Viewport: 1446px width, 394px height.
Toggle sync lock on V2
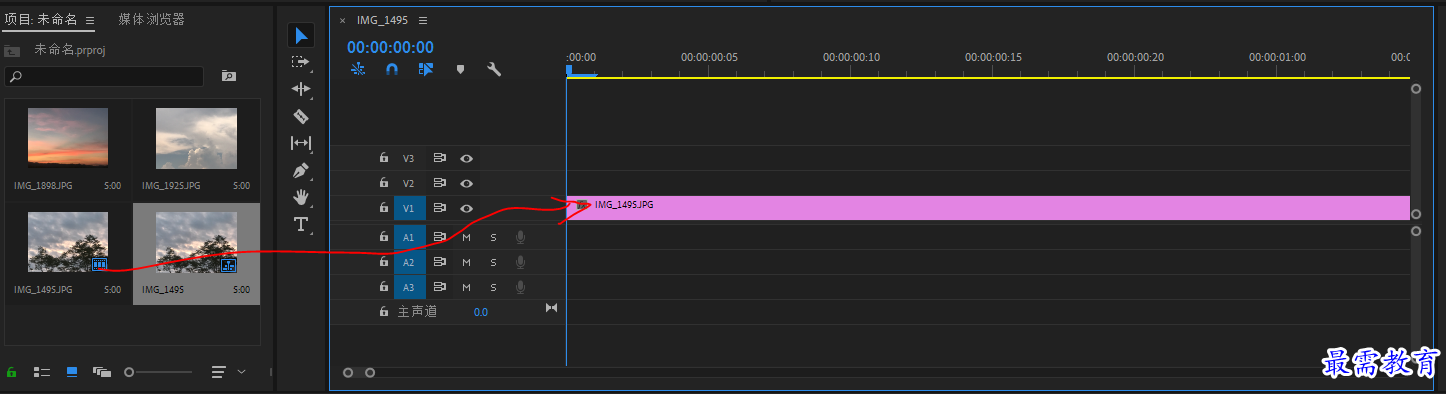[x=439, y=183]
